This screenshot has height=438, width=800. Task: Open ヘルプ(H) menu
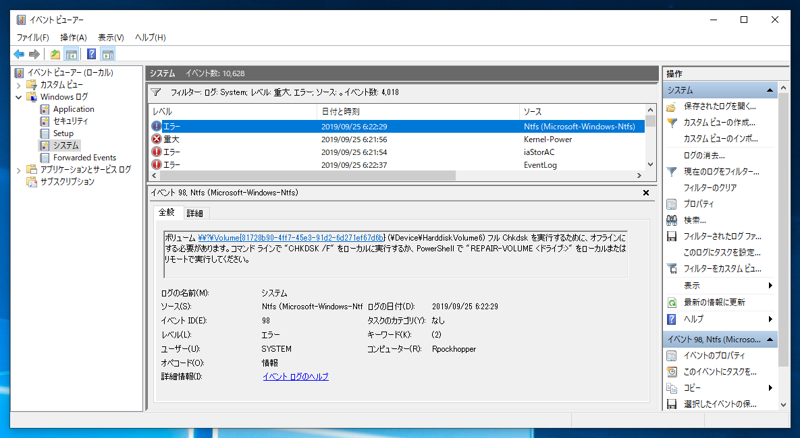150,37
